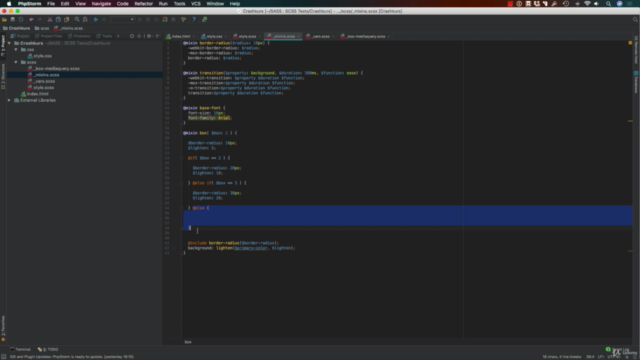
Task: Switch to Project view tab
Action: pos(20,36)
